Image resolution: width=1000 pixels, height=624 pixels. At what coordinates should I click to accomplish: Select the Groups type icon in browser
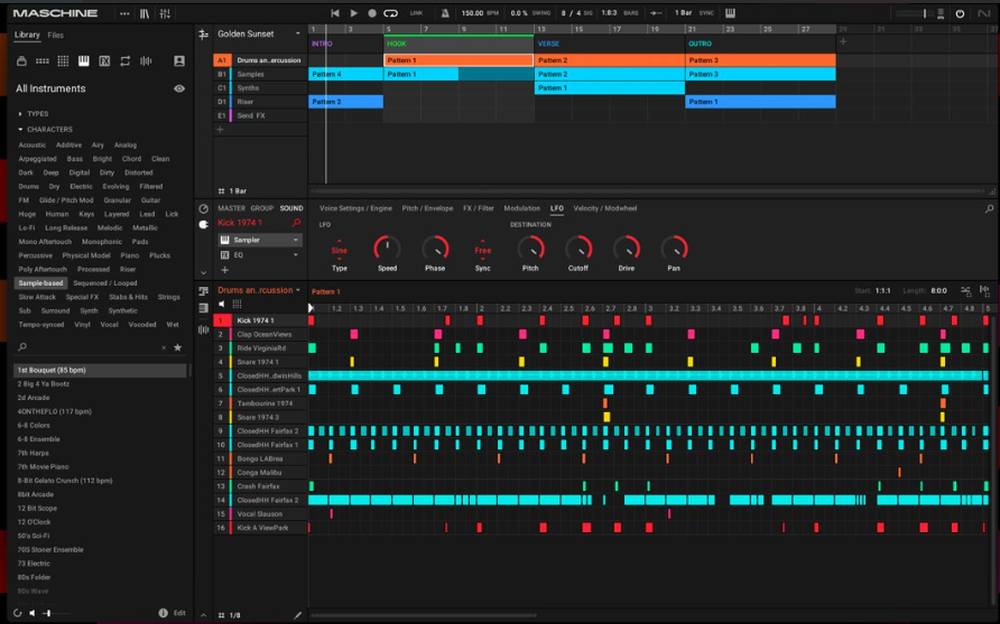(42, 61)
